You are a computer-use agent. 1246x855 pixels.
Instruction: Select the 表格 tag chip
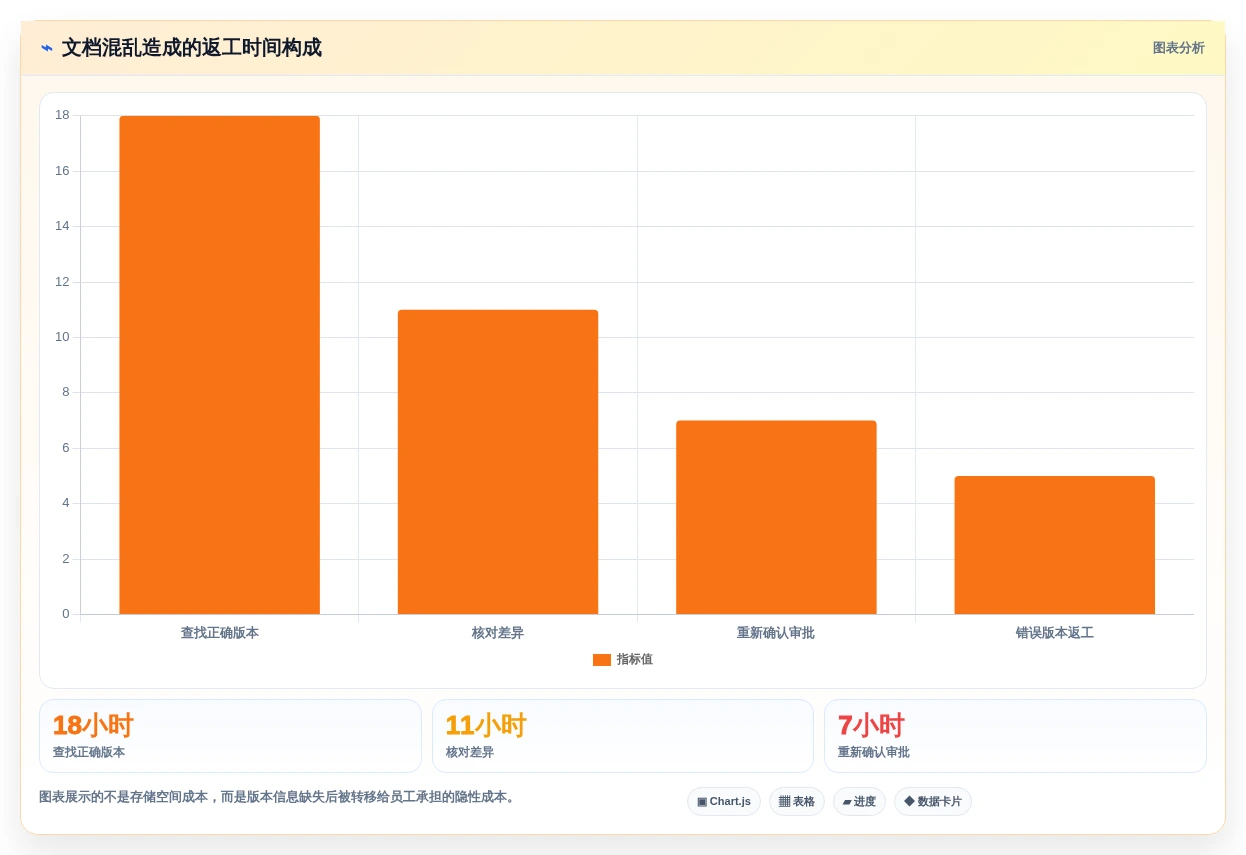(797, 802)
